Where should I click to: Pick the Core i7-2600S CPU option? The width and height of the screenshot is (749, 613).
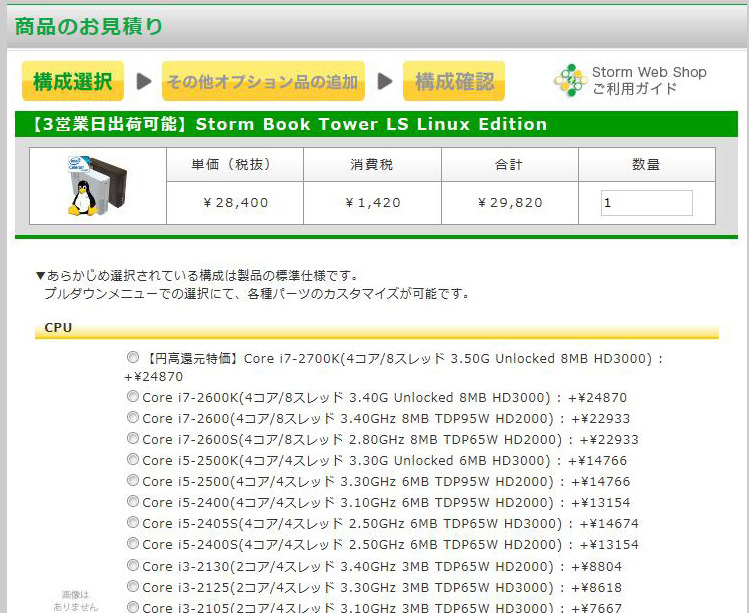click(x=132, y=439)
